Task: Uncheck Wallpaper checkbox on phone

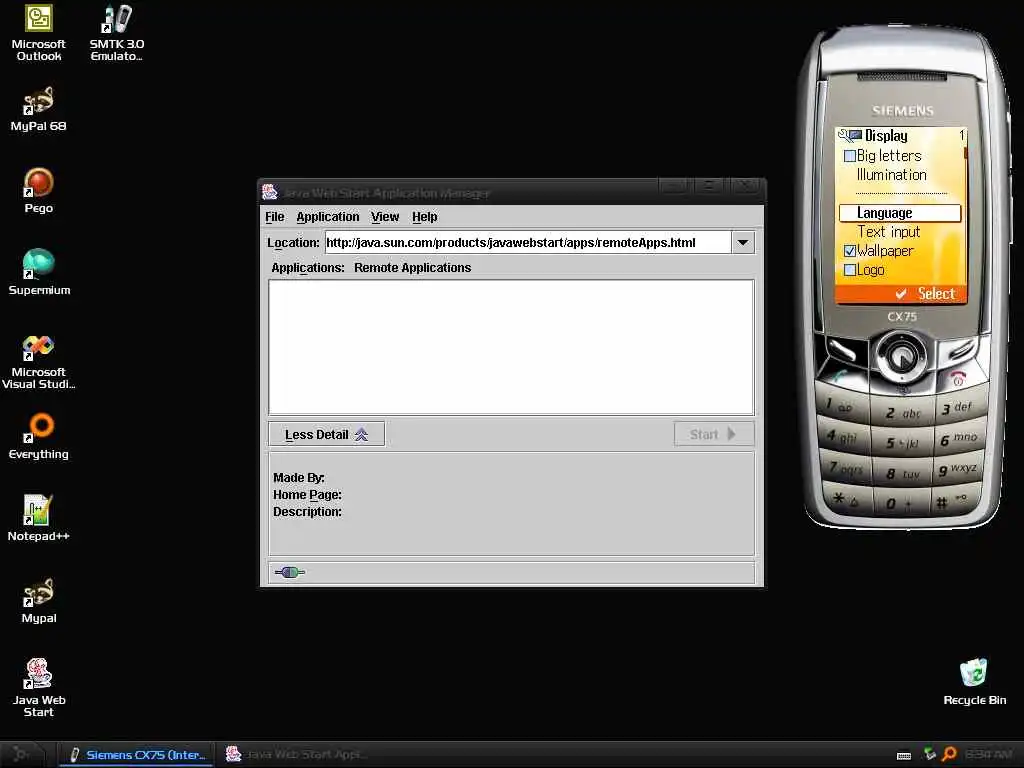Action: 850,251
